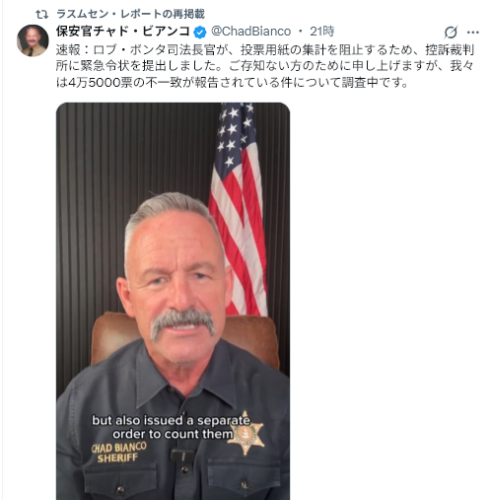Click the American flag in the video
This screenshot has height=500, width=491.
tap(238, 209)
